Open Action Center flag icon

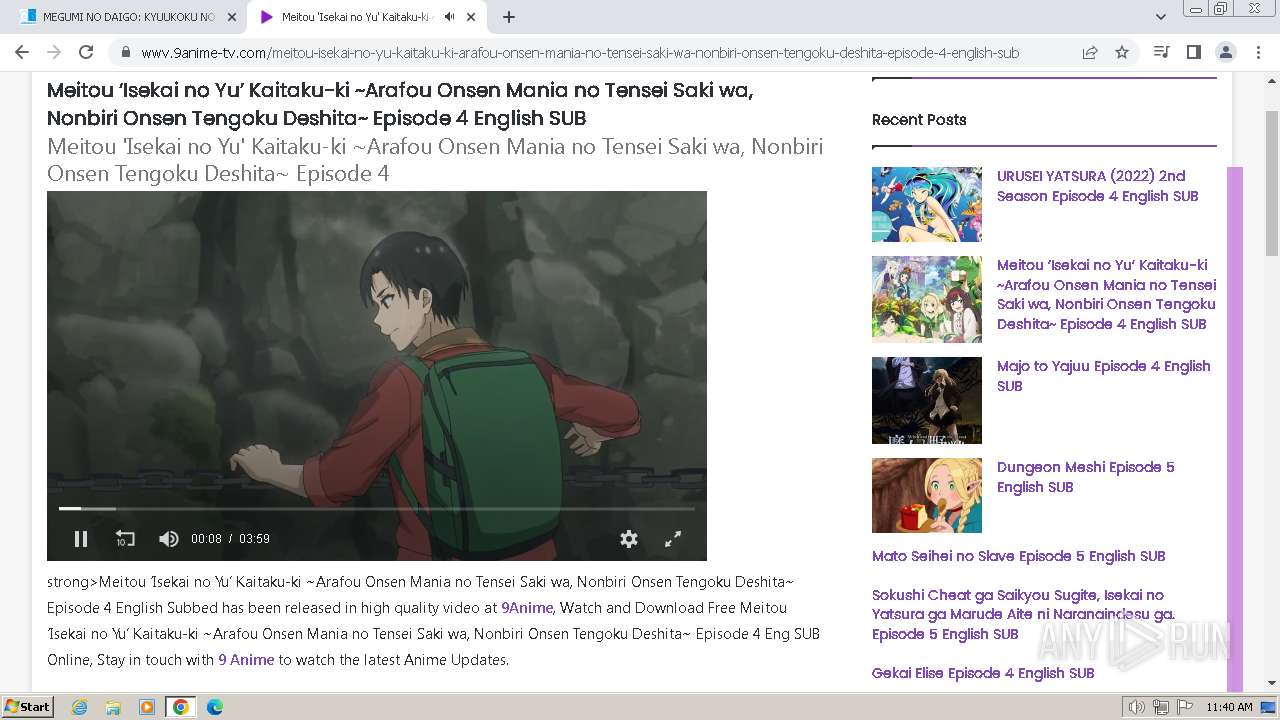(x=1185, y=707)
